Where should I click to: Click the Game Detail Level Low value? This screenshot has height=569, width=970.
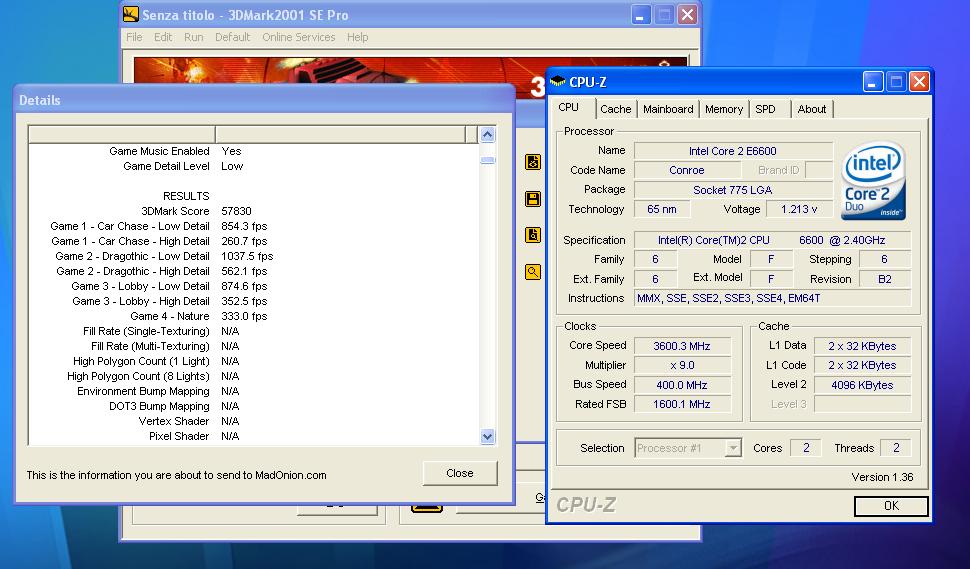click(x=232, y=166)
